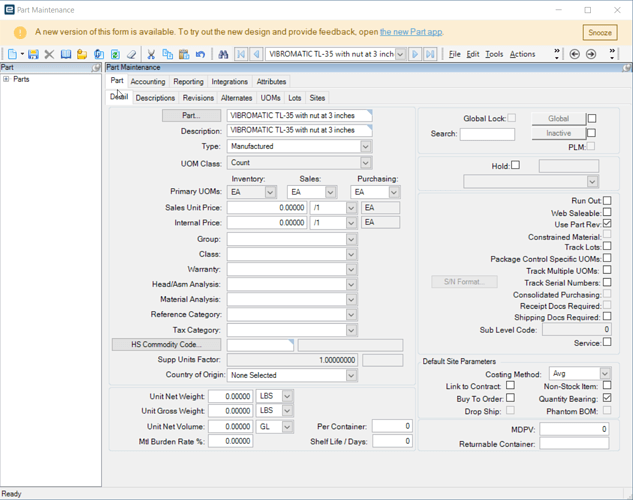Viewport: 633px width, 500px height.
Task: Expand the Parts tree node
Action: pos(6,79)
